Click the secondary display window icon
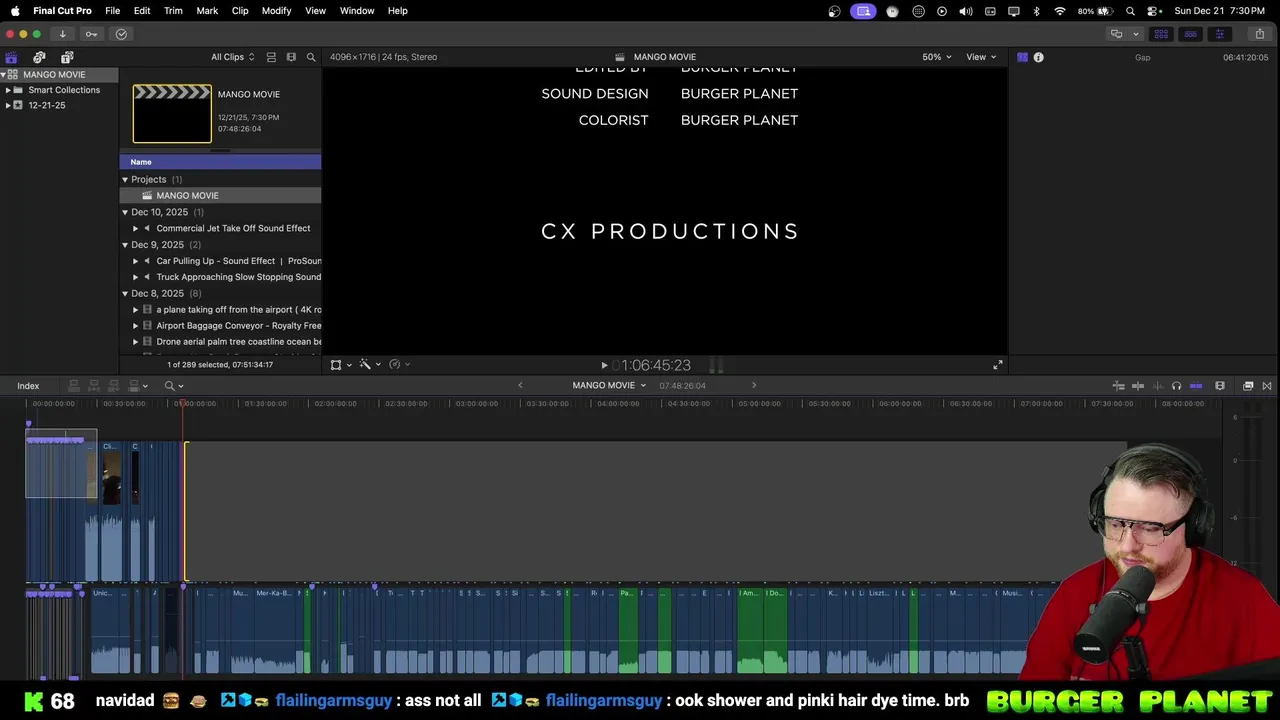 tap(1116, 34)
